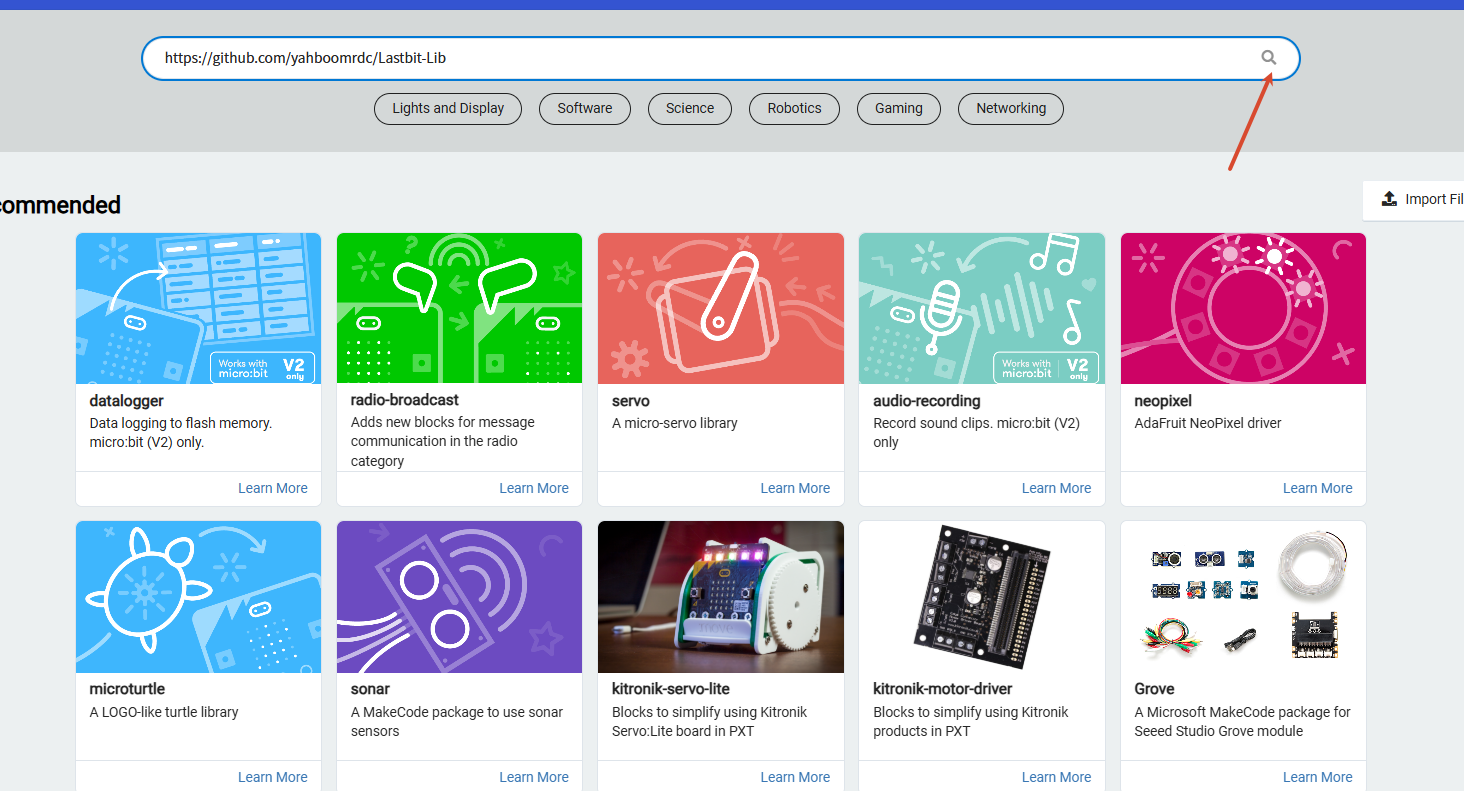Screen dimensions: 1464x791
Task: Select the microturtle extension image
Action: tap(199, 597)
